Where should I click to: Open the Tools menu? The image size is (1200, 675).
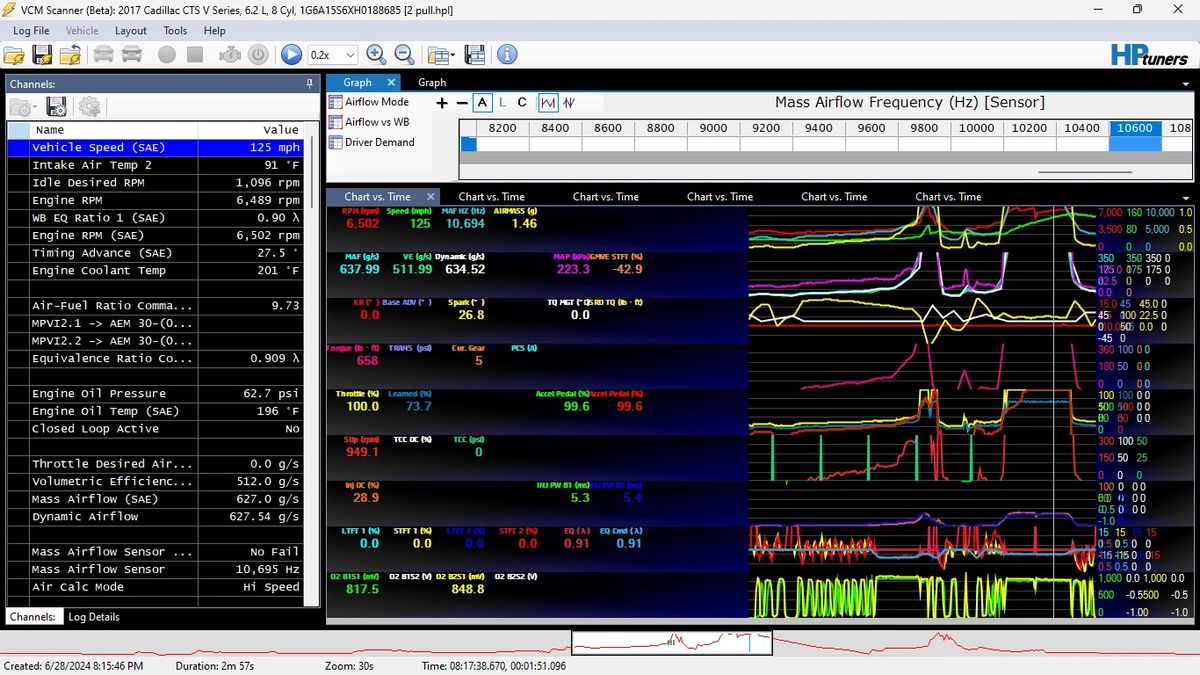click(175, 30)
